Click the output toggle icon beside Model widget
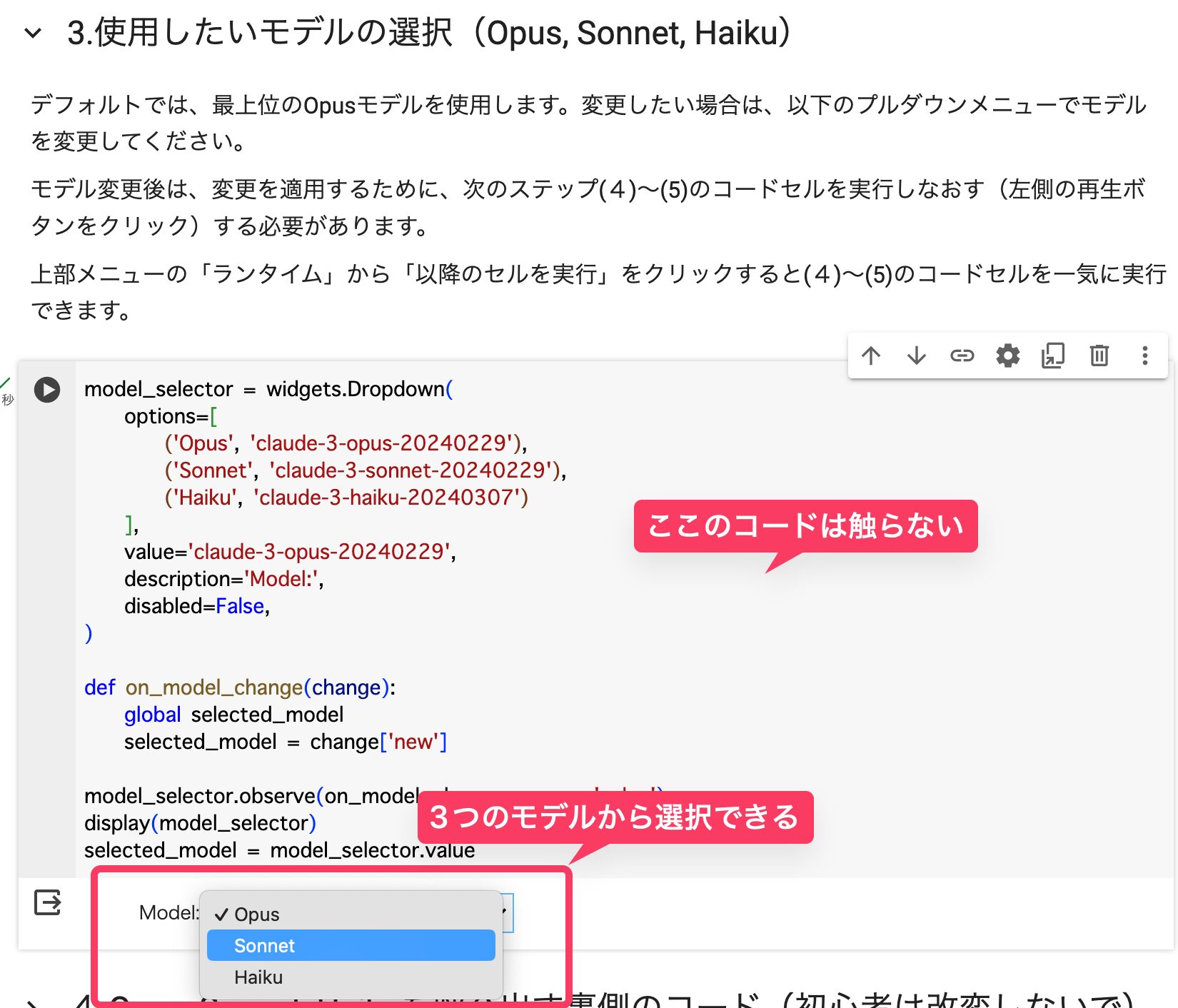The width and height of the screenshot is (1178, 1008). click(48, 902)
